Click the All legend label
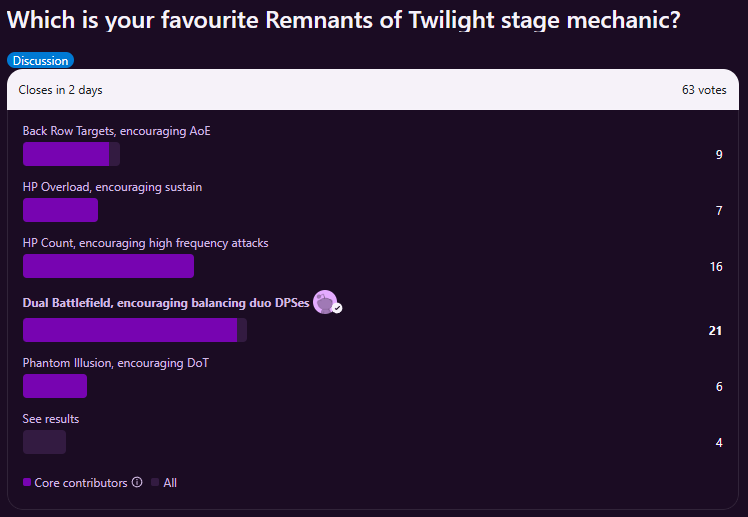 pos(170,483)
